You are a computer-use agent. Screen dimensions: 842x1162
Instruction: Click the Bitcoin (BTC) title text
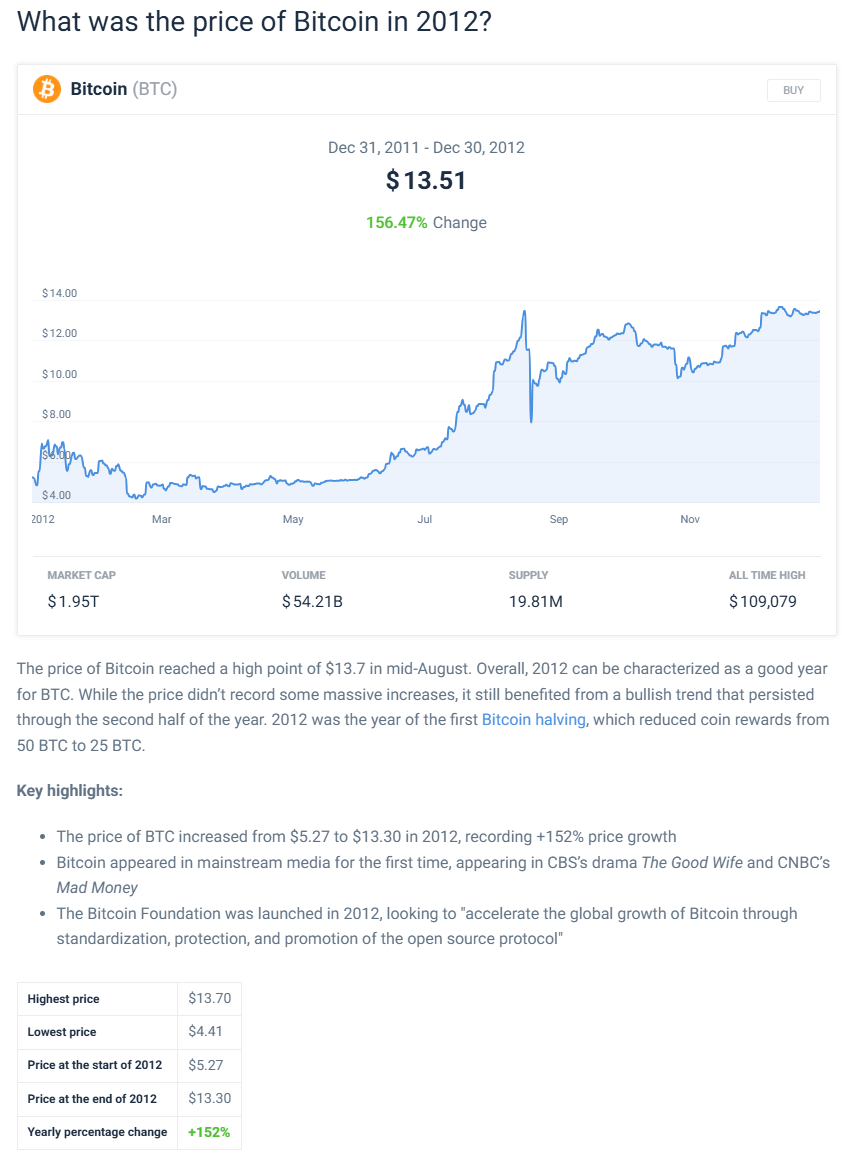point(124,89)
